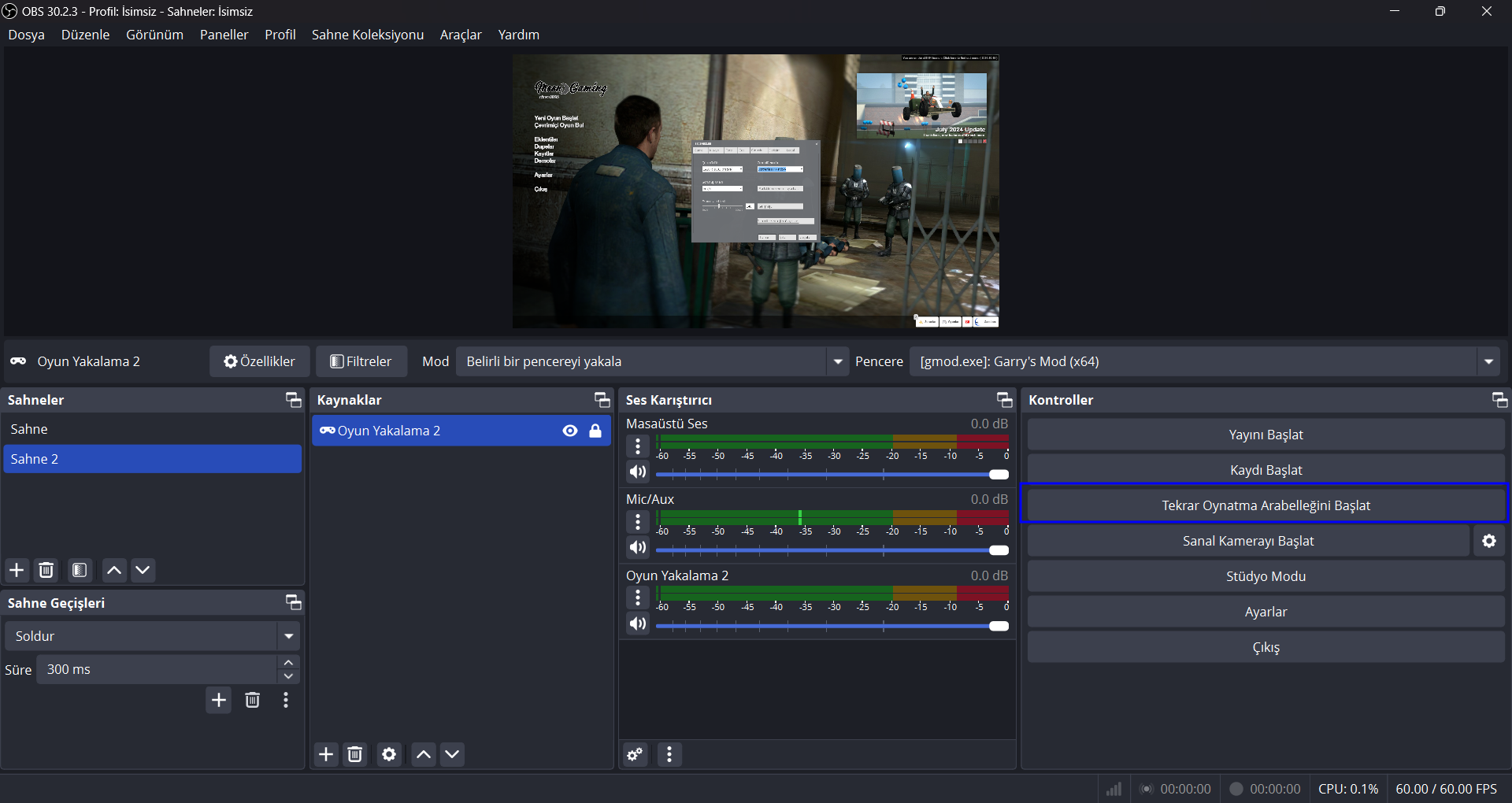Image resolution: width=1512 pixels, height=803 pixels.
Task: Click the 60.00 / 60.00 FPS status
Action: (x=1446, y=789)
